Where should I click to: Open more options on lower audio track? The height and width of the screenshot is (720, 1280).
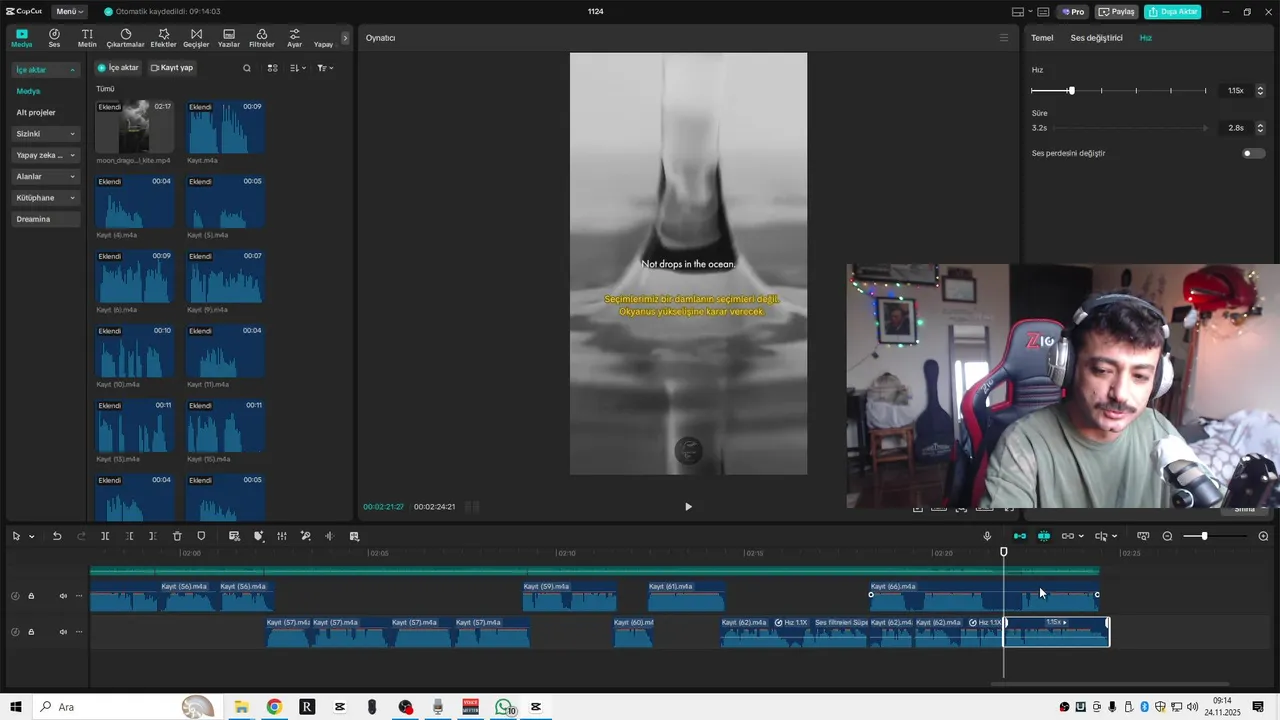point(79,632)
